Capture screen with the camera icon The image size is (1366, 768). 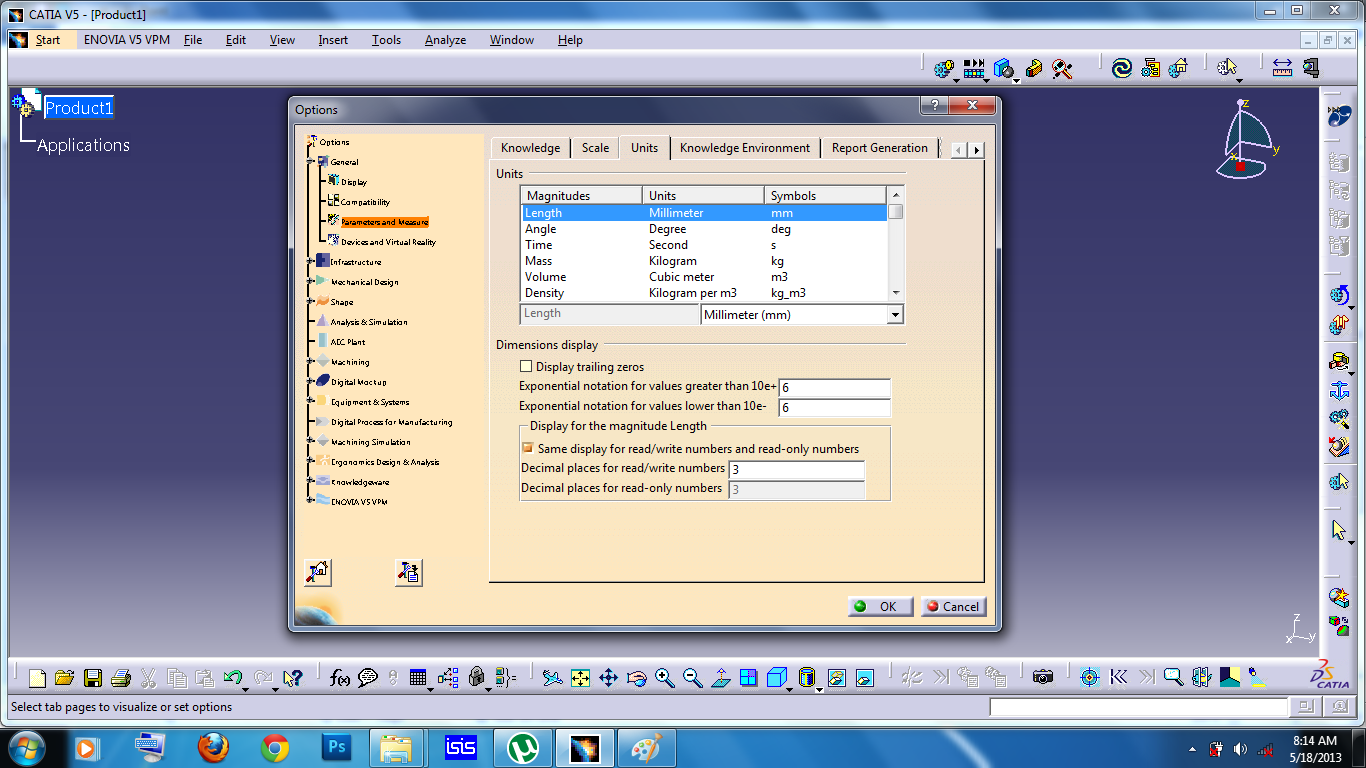tap(1043, 677)
